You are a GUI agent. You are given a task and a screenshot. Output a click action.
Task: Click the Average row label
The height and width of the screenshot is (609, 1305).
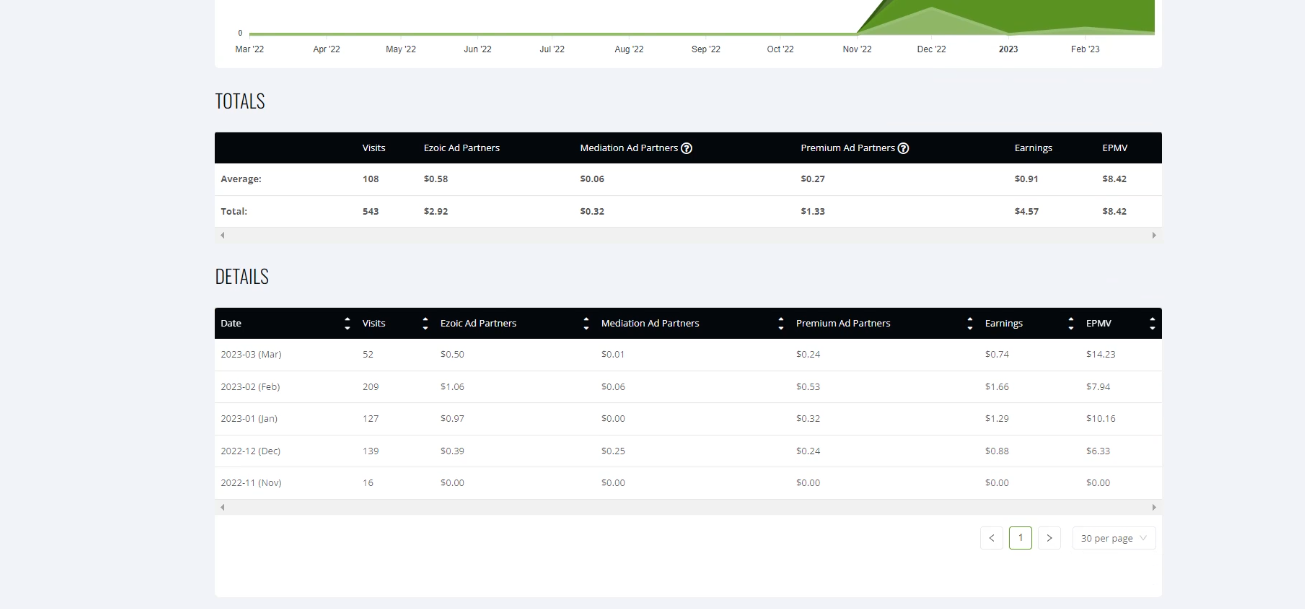[x=241, y=180]
